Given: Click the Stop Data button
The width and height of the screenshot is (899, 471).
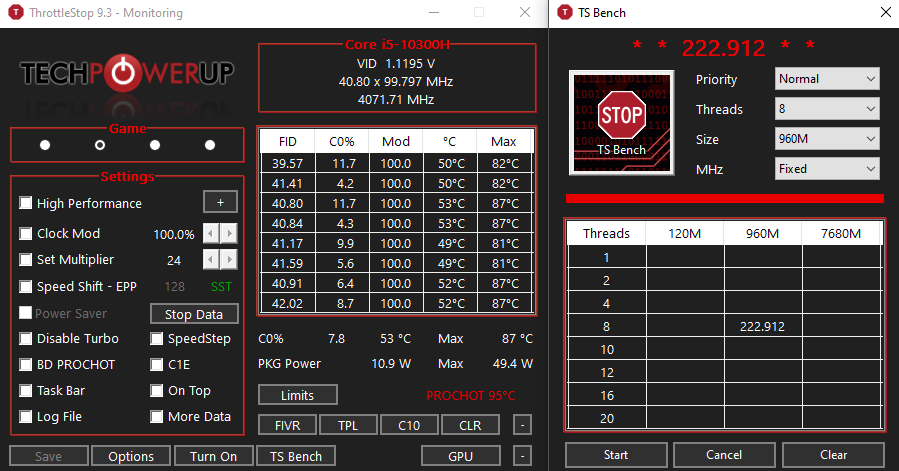Looking at the screenshot, I should click(x=194, y=314).
